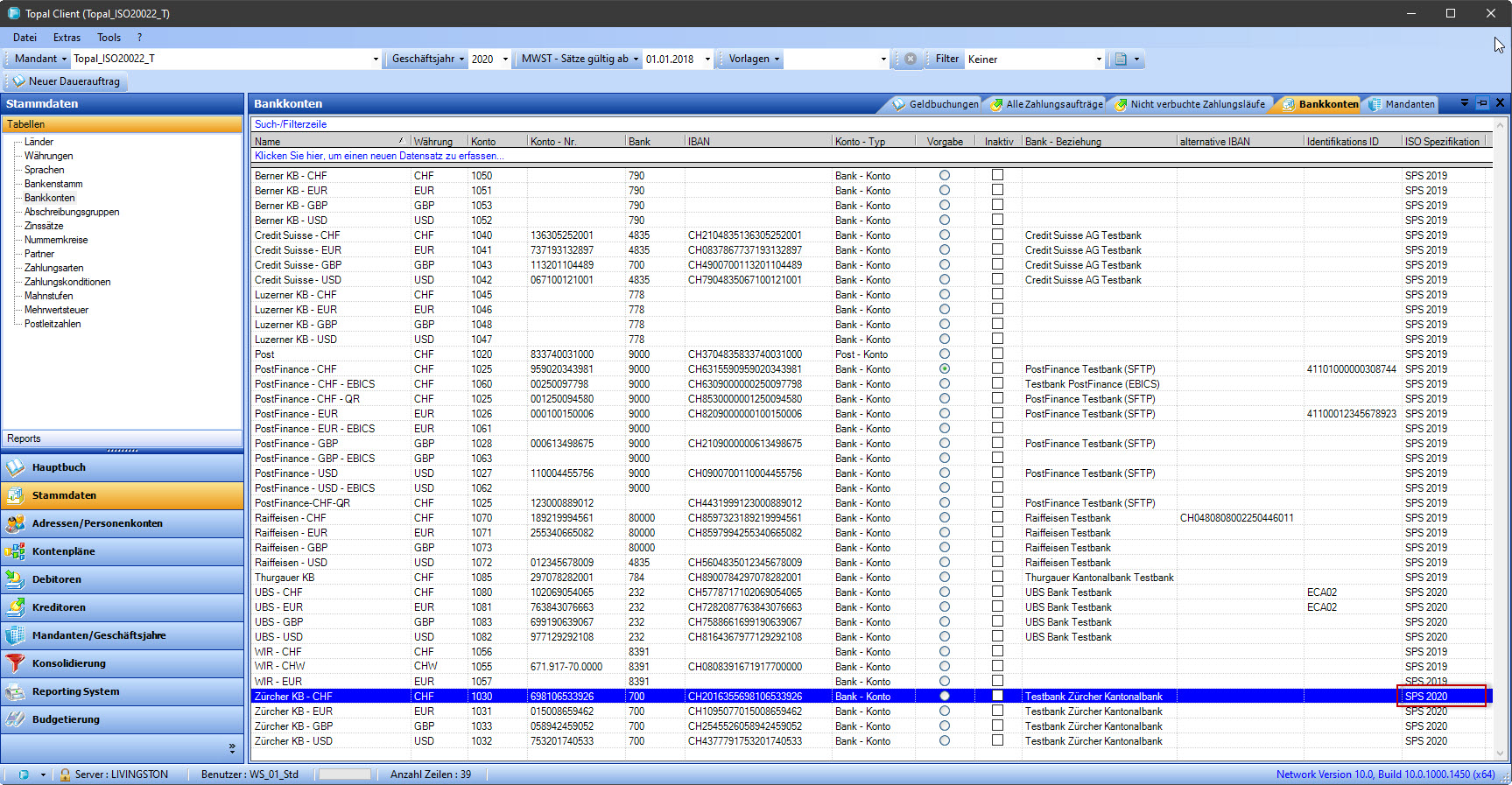Expand the Filter Keiner combo box
This screenshot has height=785, width=1512.
(1099, 60)
